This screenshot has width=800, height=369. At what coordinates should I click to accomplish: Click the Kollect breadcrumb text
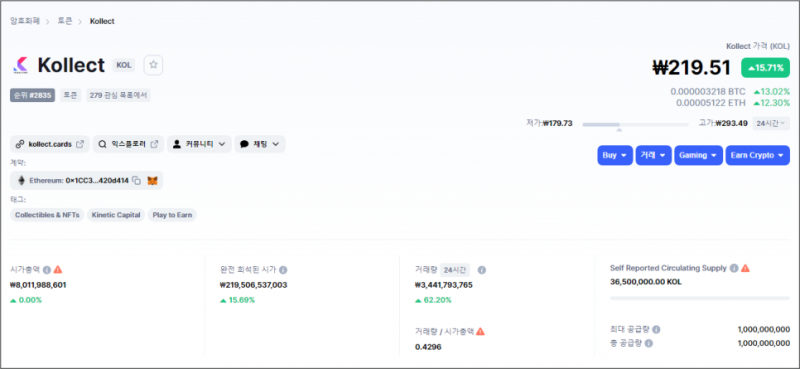102,21
